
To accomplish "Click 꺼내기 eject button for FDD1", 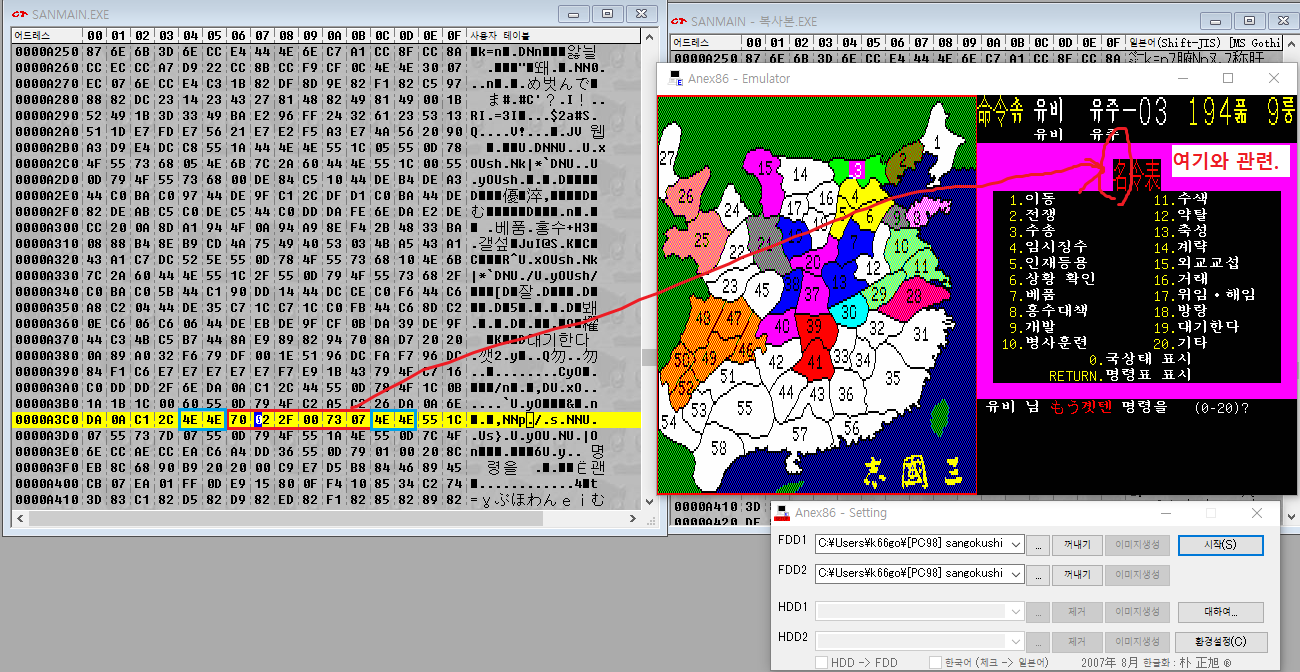I will tap(1077, 545).
